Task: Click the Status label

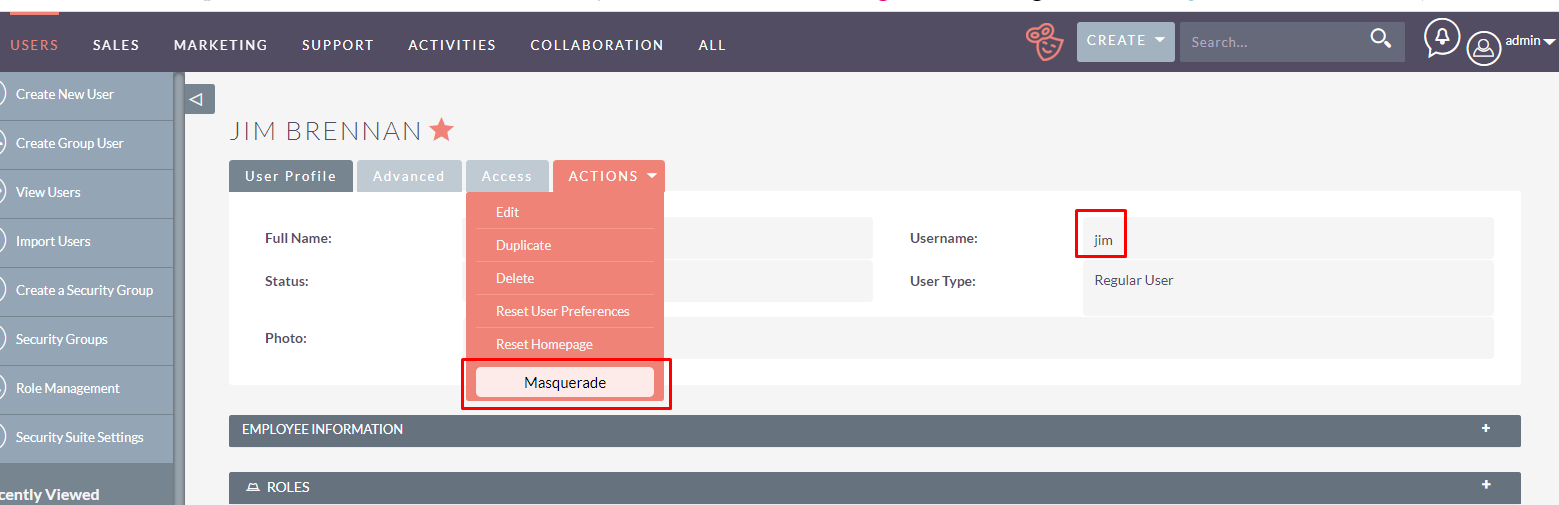Action: [x=287, y=281]
